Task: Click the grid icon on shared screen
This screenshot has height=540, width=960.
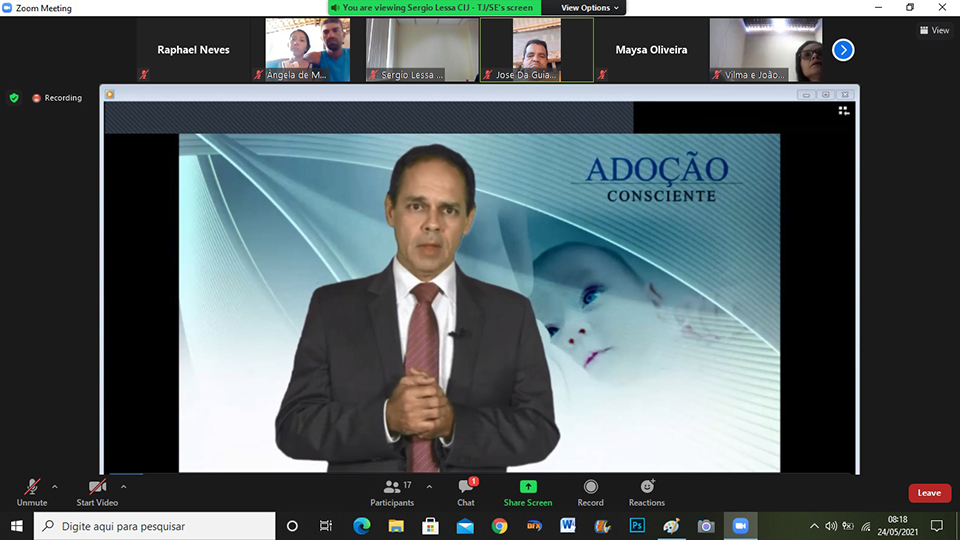Action: click(844, 111)
